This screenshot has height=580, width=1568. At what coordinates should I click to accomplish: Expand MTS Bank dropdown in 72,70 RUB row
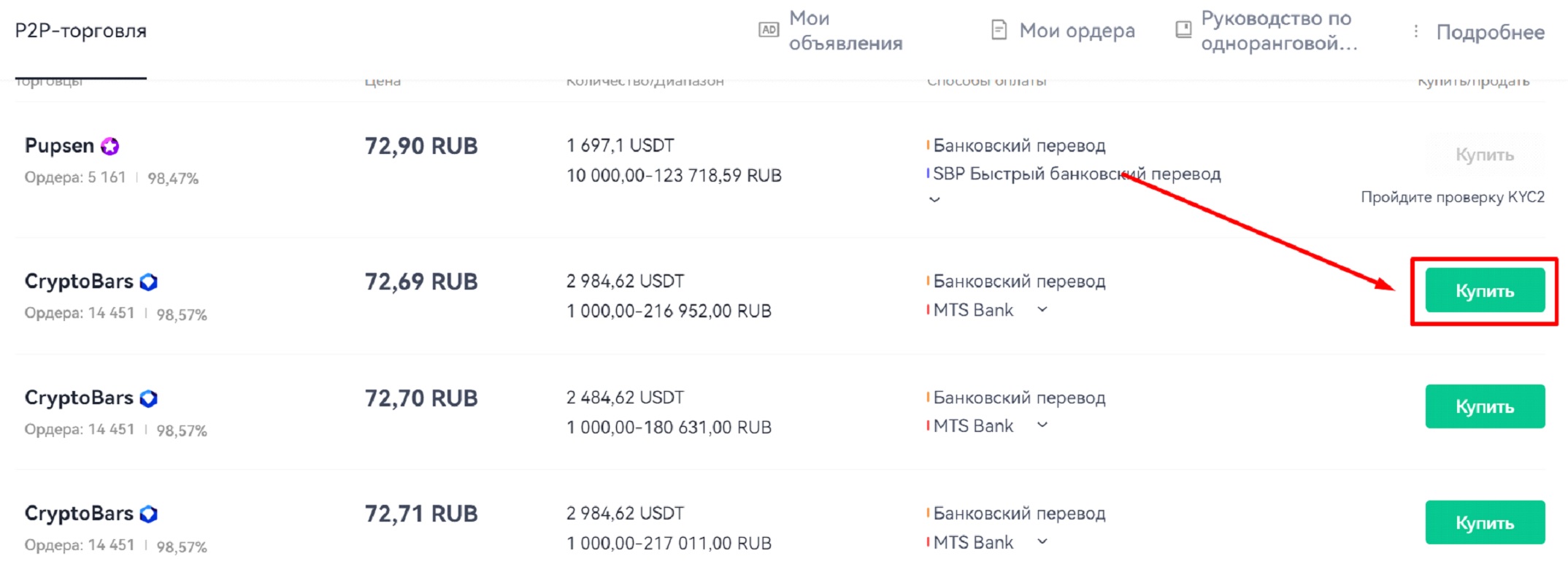coord(1042,425)
